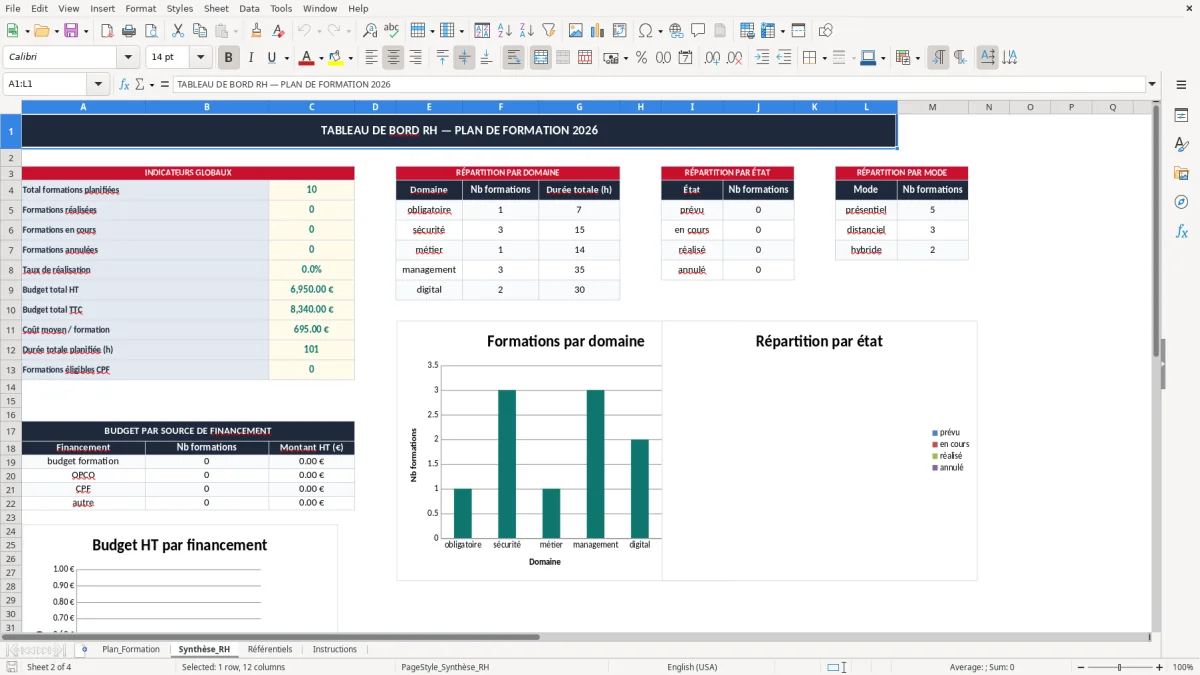Open font color palette dropdown arrow

(322, 58)
